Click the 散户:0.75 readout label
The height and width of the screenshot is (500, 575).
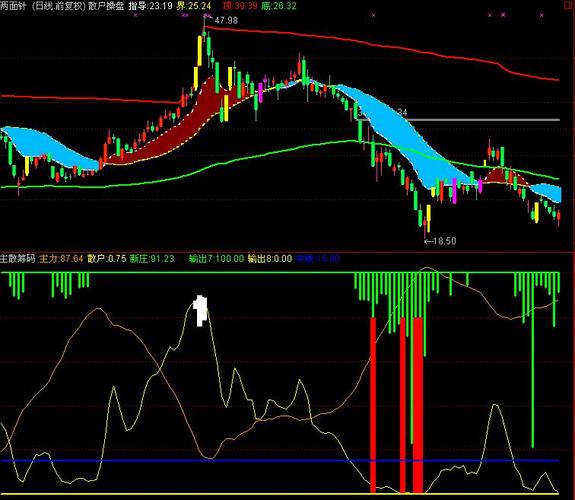tap(107, 259)
